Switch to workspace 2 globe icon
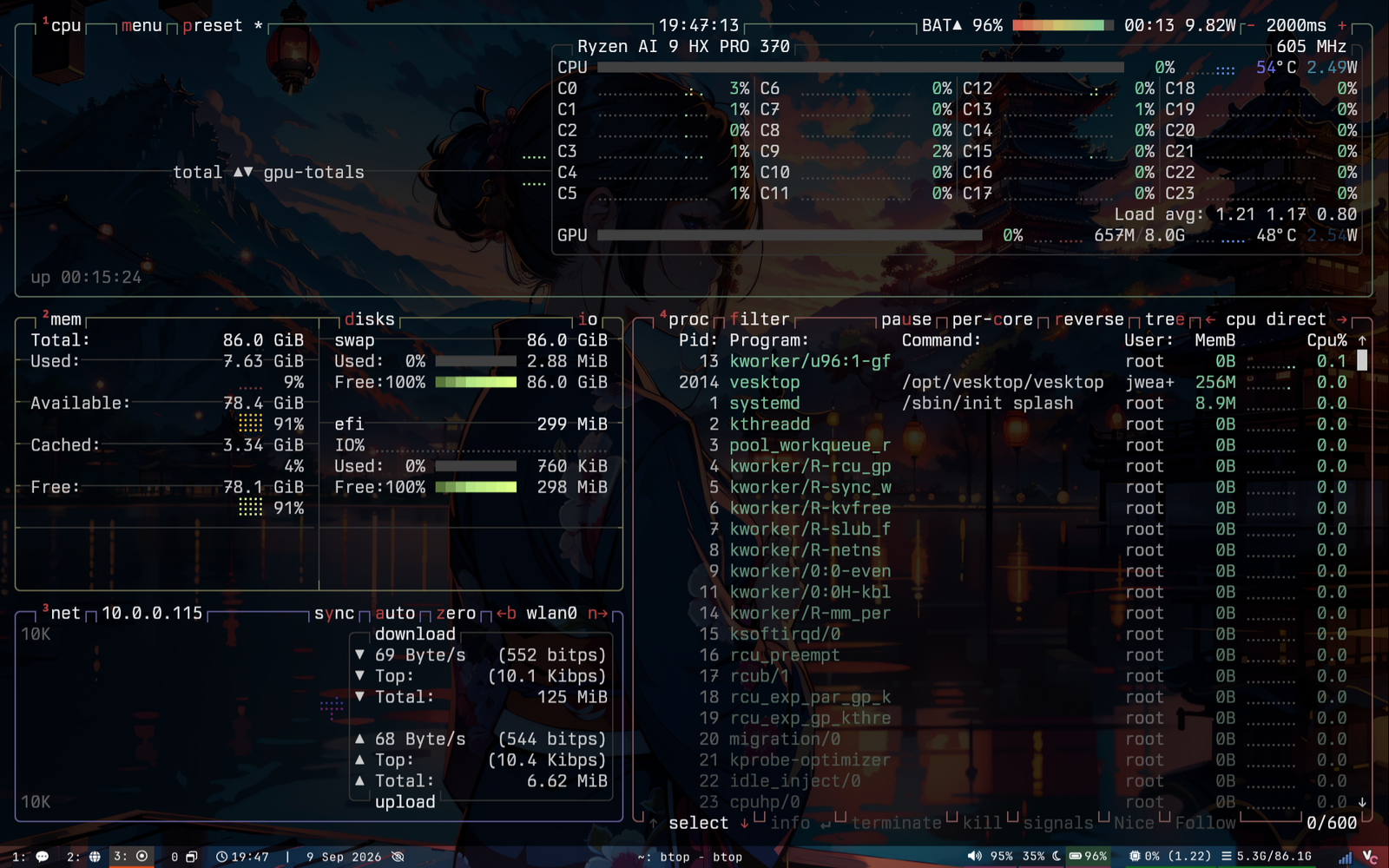This screenshot has height=868, width=1389. (x=95, y=857)
